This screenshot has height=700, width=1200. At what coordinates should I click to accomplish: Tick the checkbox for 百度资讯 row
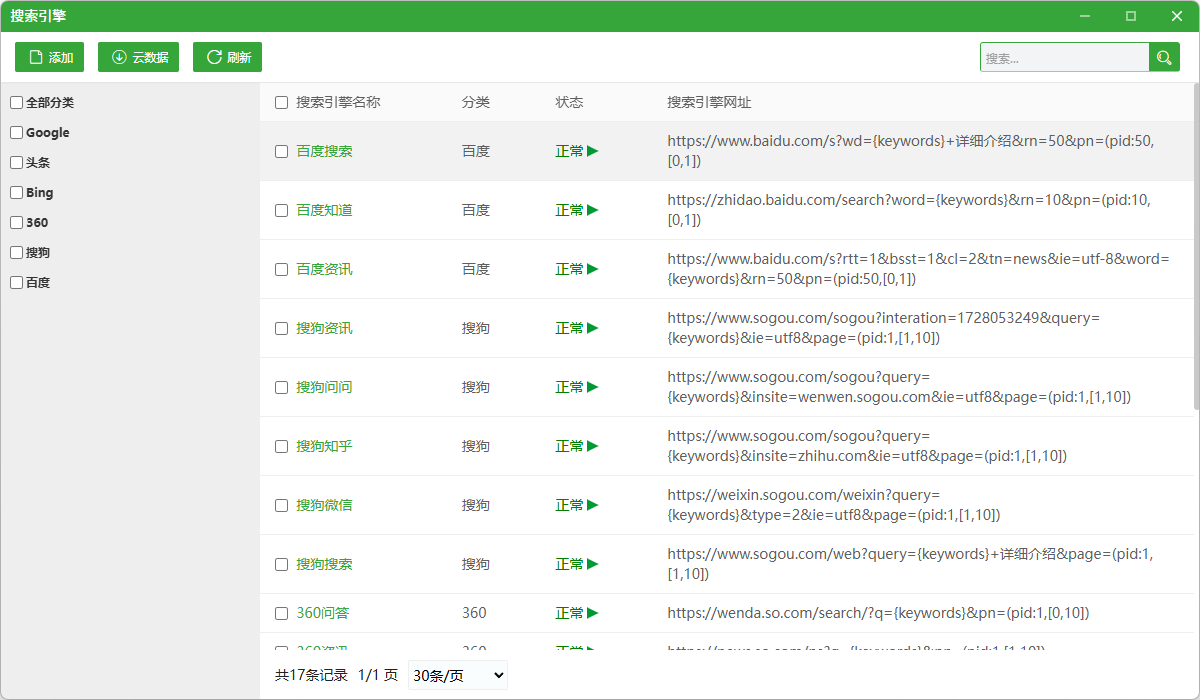[x=282, y=269]
